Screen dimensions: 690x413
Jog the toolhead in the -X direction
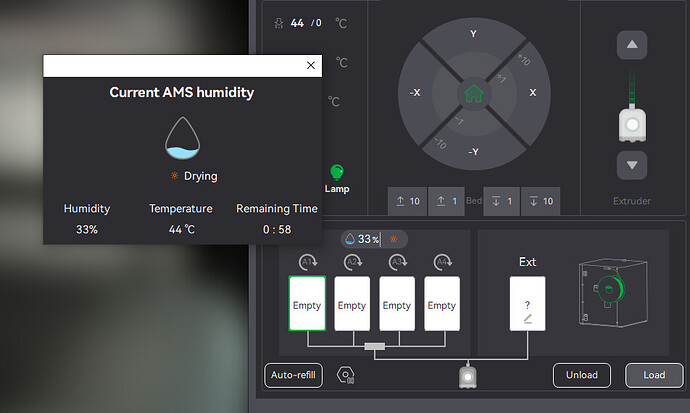[415, 93]
